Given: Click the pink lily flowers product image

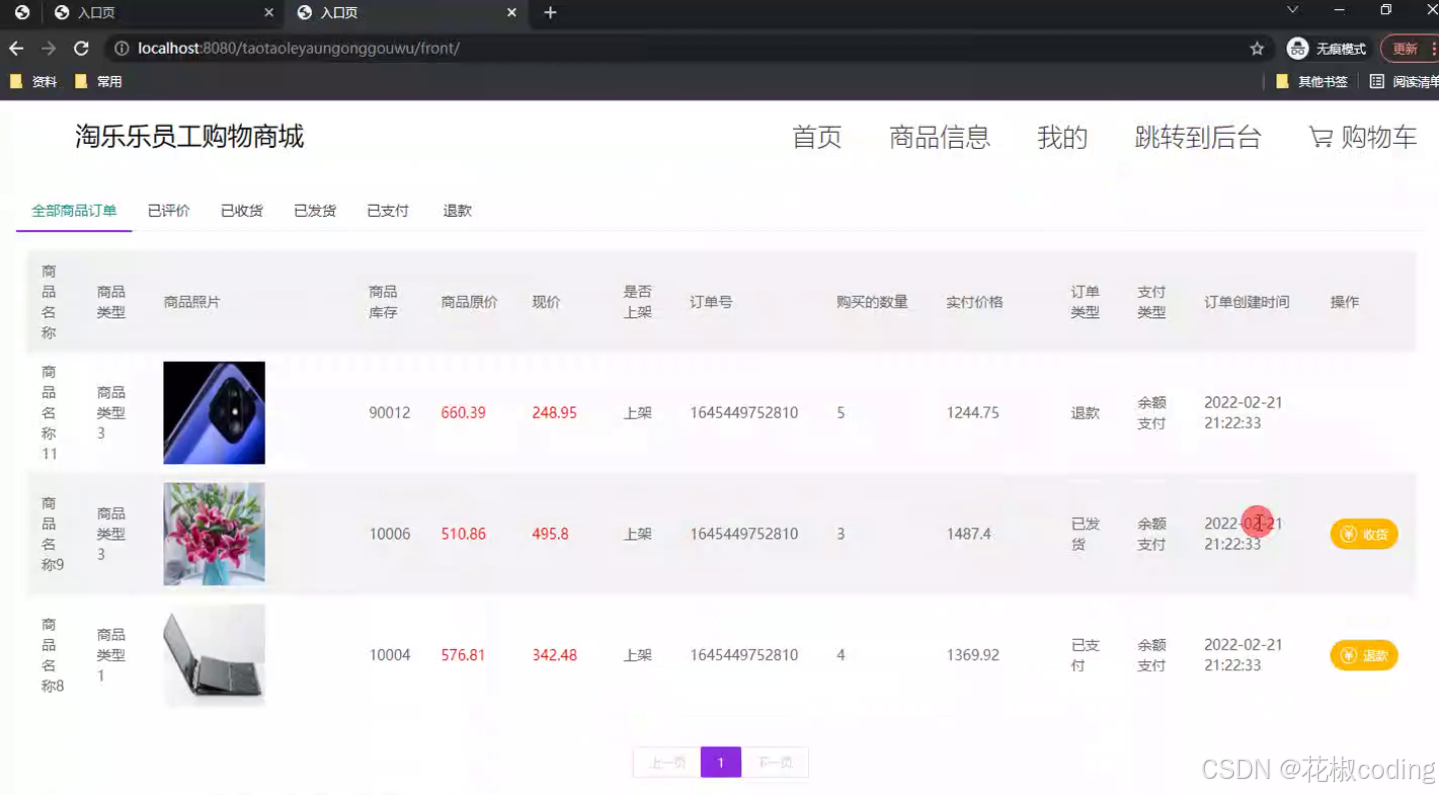Looking at the screenshot, I should pos(214,534).
